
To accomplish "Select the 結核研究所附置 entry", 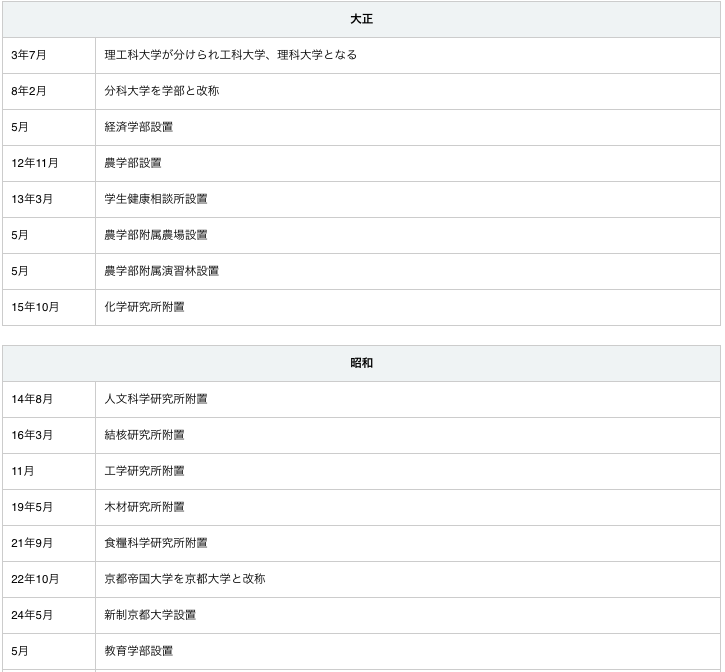I will click(408, 435).
